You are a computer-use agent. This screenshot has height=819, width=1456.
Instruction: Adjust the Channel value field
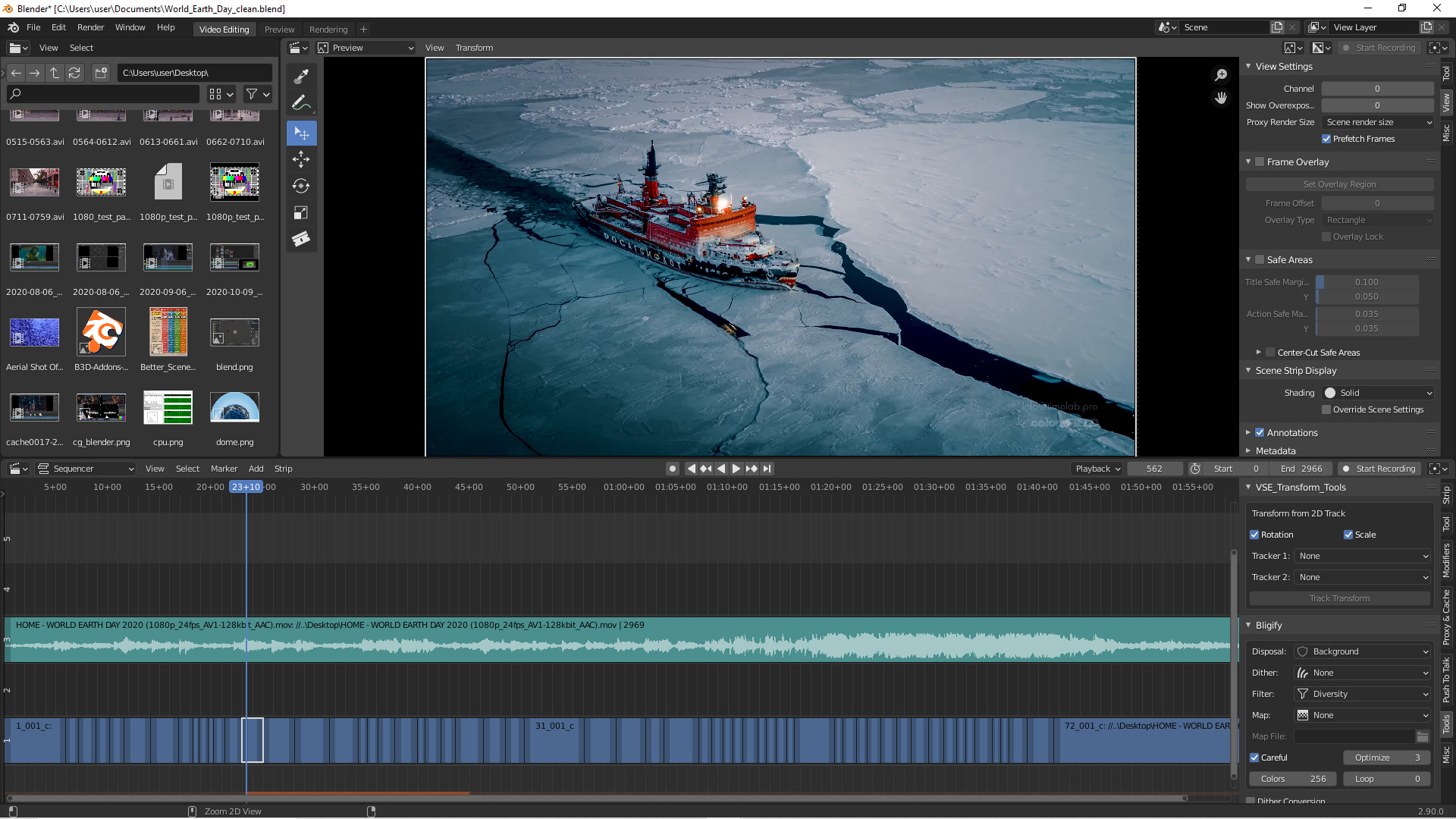[1377, 89]
